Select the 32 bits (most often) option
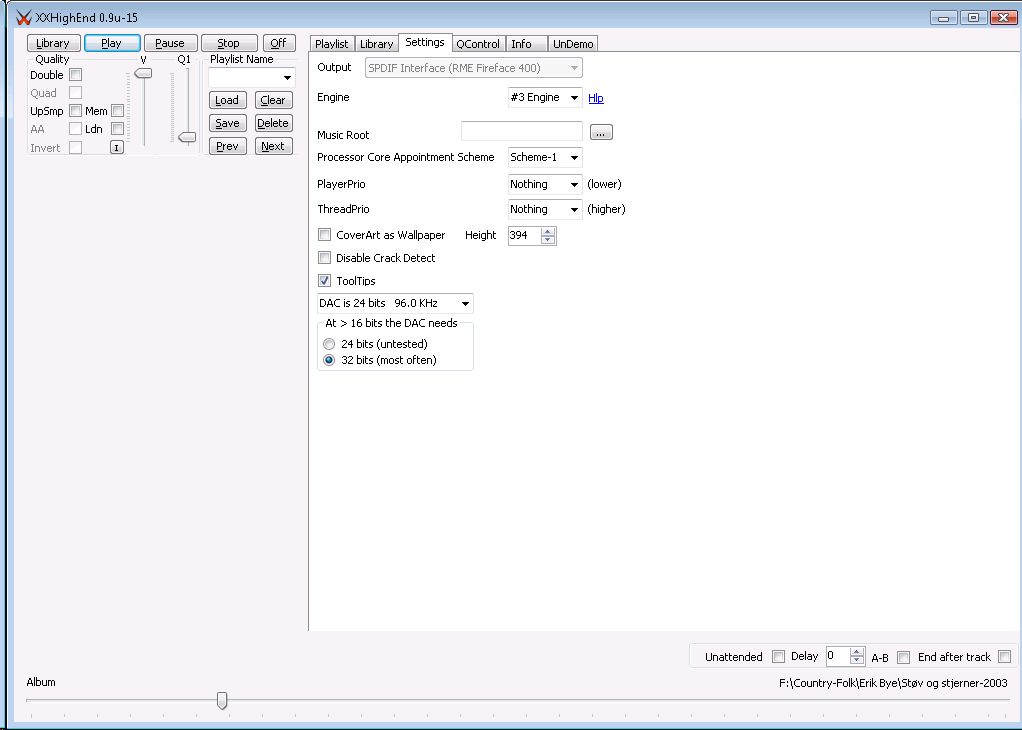1022x730 pixels. pos(329,360)
